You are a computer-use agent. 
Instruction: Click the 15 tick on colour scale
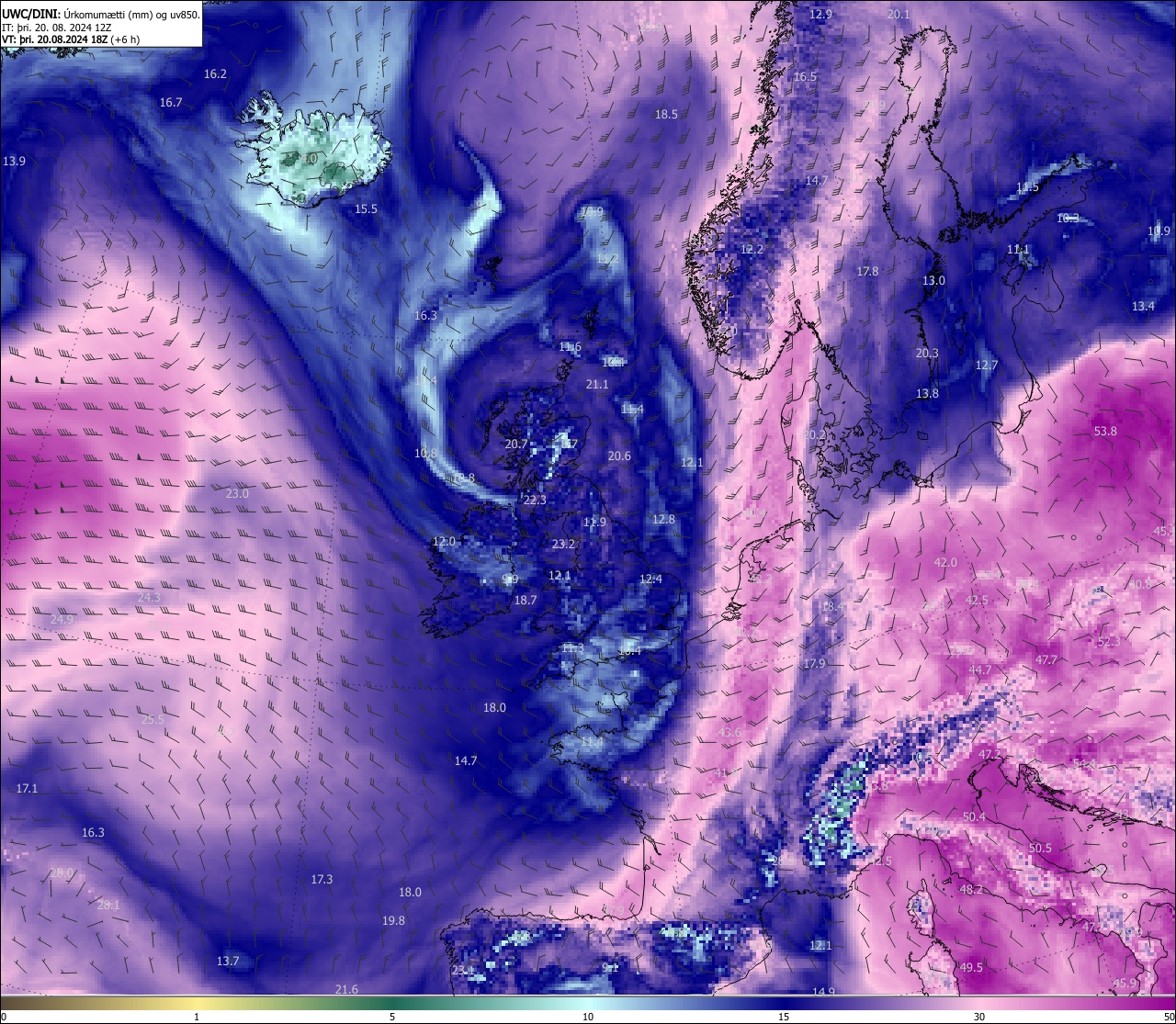pos(784,1017)
